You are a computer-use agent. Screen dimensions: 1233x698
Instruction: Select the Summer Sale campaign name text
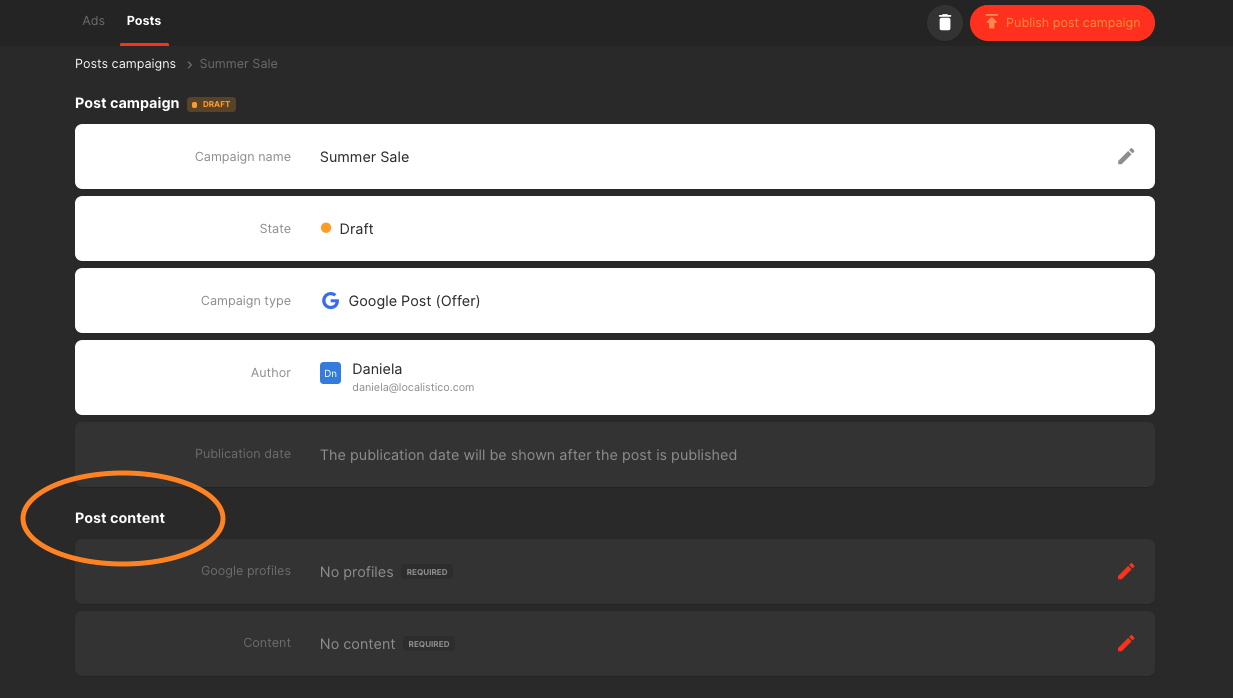click(x=364, y=157)
